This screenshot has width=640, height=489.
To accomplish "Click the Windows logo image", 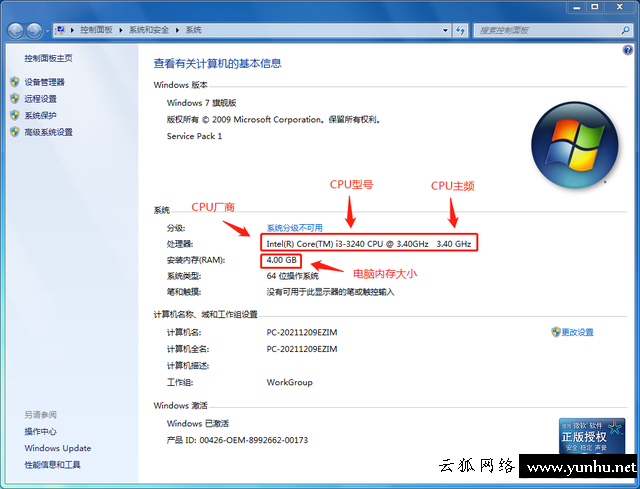I will [x=575, y=145].
